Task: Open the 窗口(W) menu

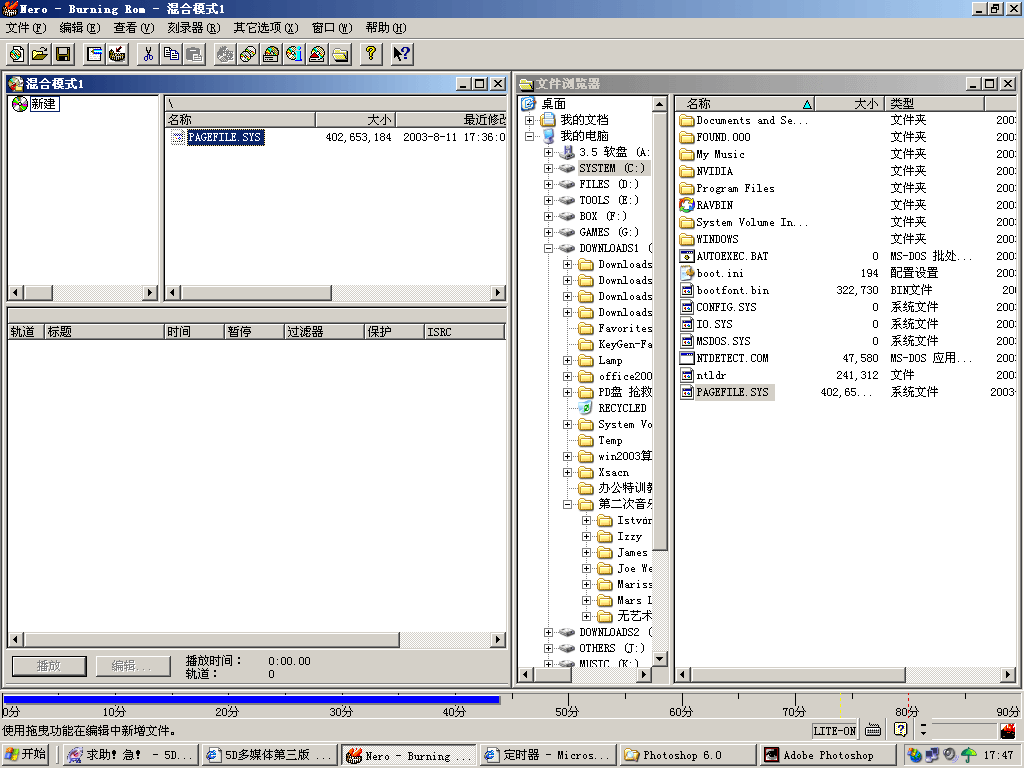Action: pyautogui.click(x=332, y=27)
